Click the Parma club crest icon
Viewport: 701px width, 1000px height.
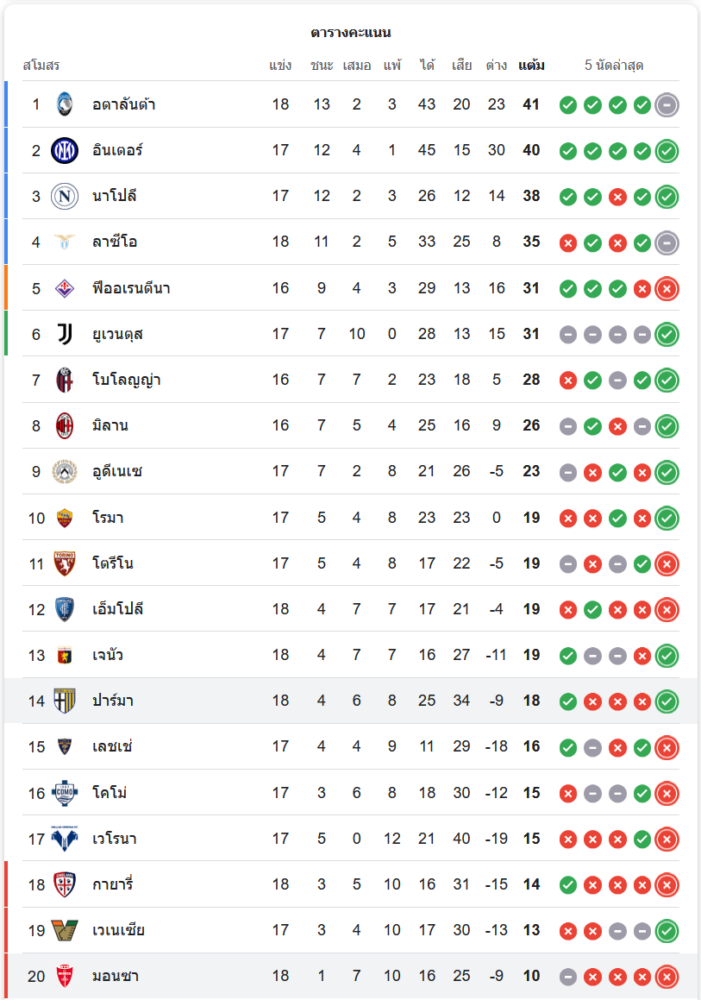(65, 701)
